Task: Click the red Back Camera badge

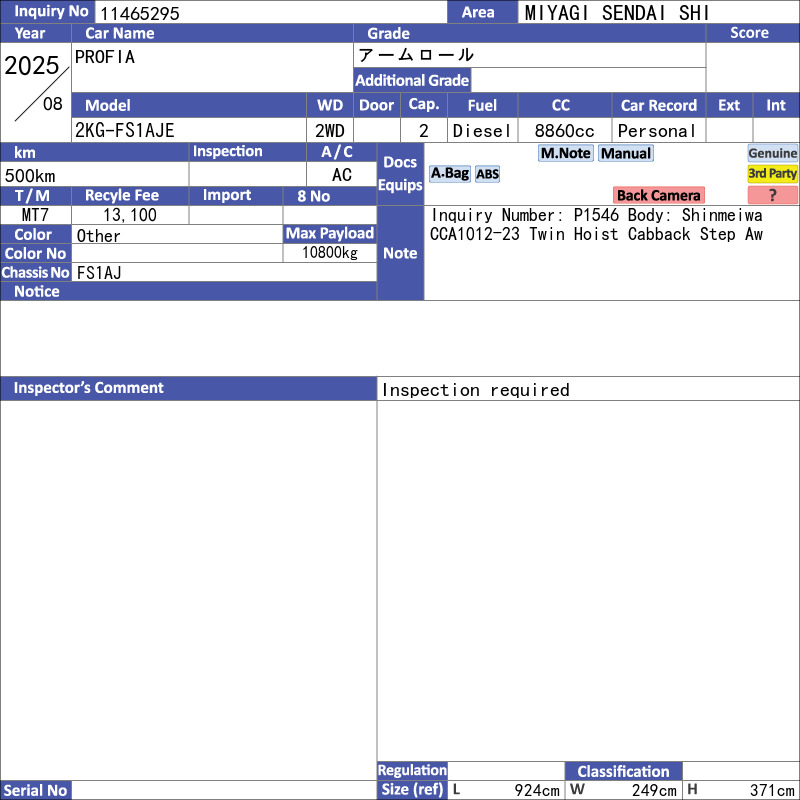Action: (x=659, y=195)
